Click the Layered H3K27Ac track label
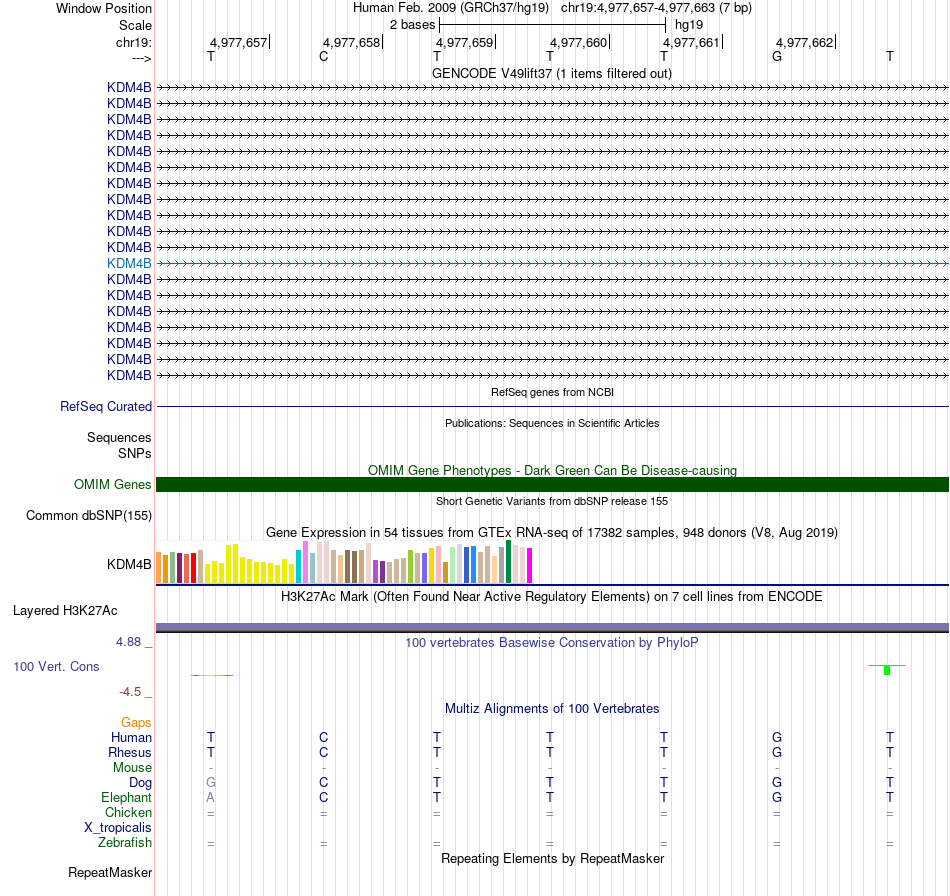The image size is (950, 896). (65, 611)
